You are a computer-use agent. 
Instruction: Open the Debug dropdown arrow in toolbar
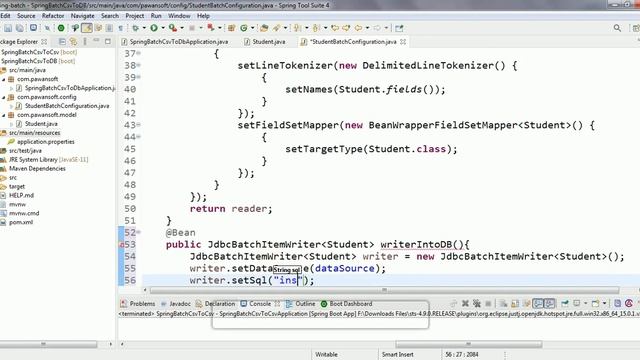click(x=144, y=28)
